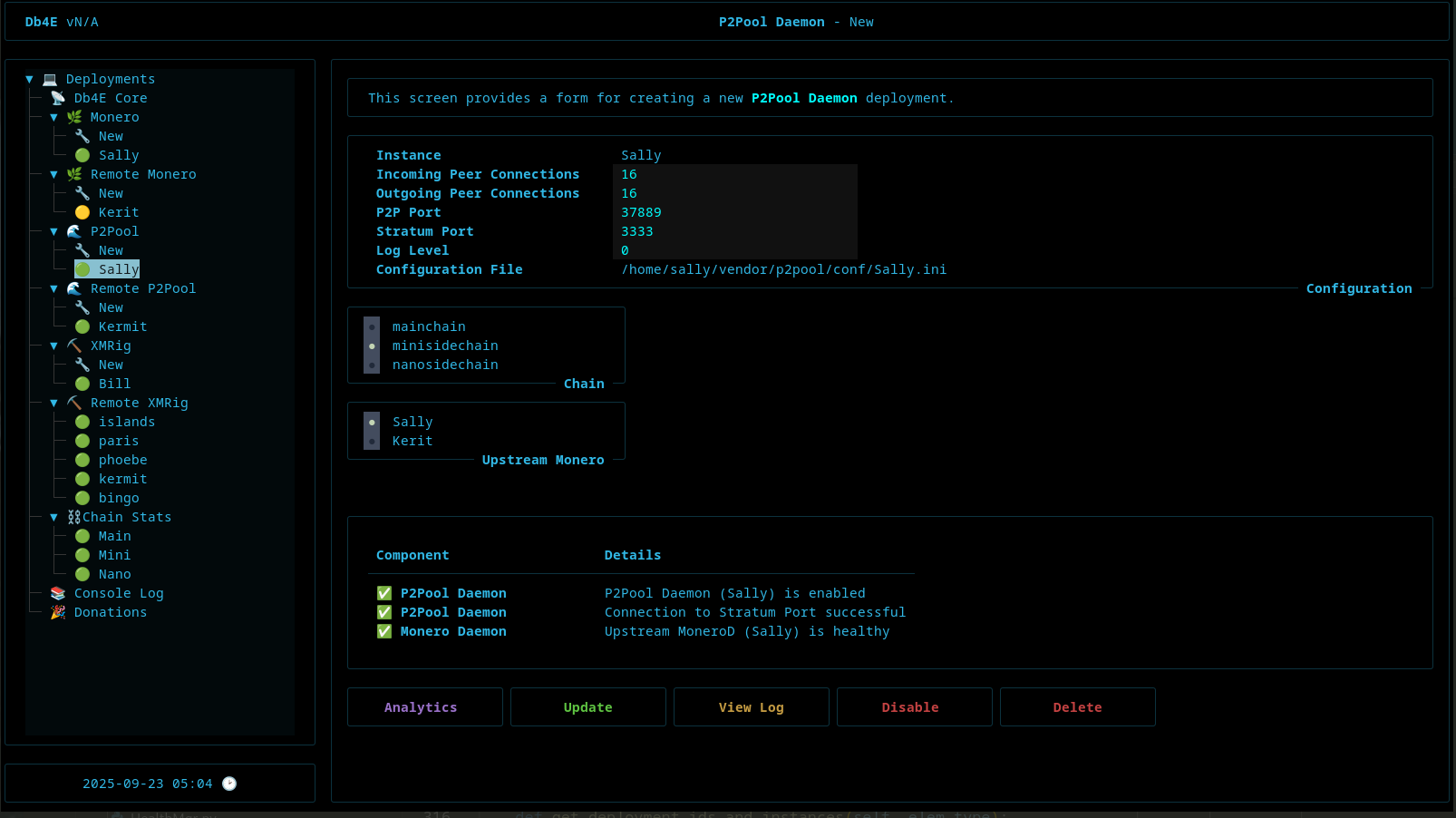Viewport: 1456px width, 818px height.
Task: Select the mainchain radio option
Action: click(372, 326)
